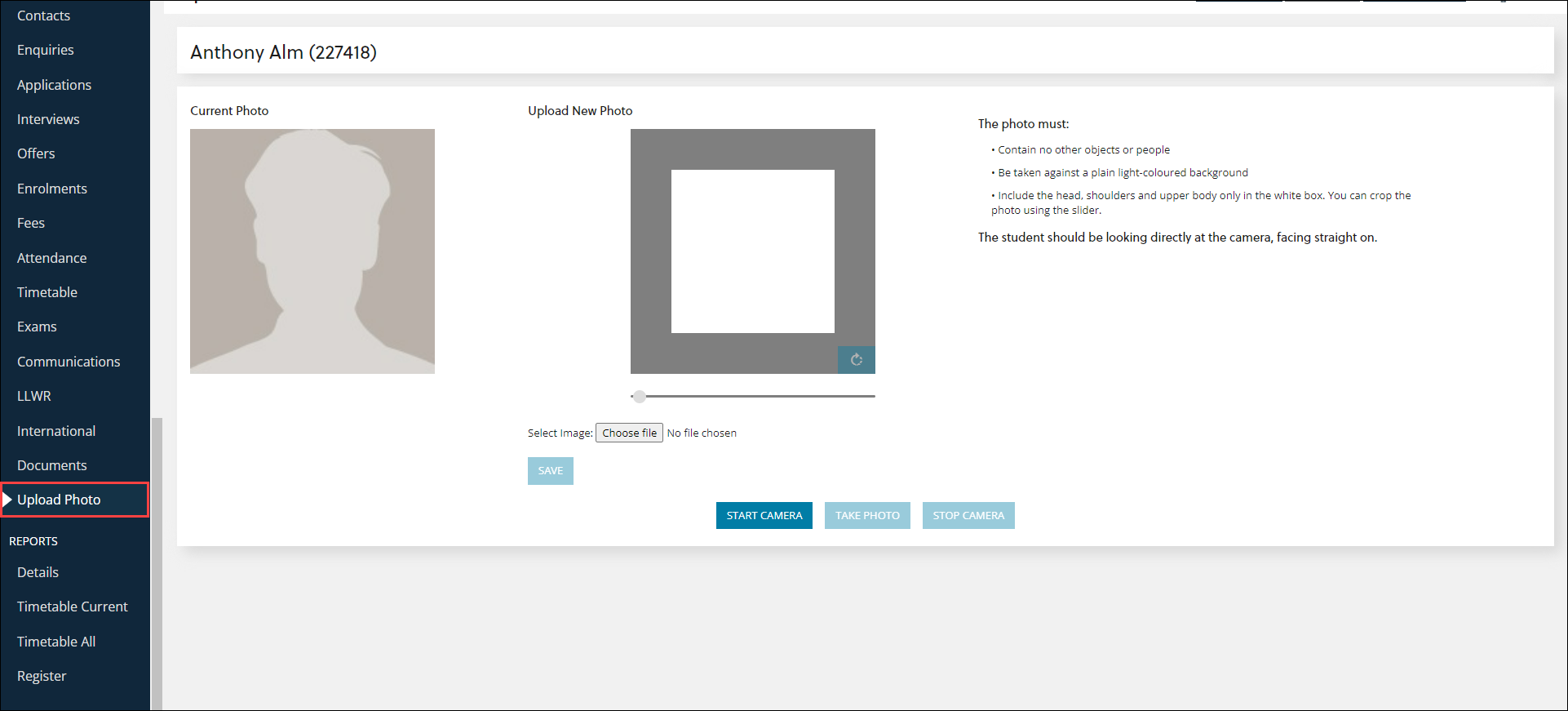The height and width of the screenshot is (711, 1568).
Task: Start the camera
Action: 764,516
